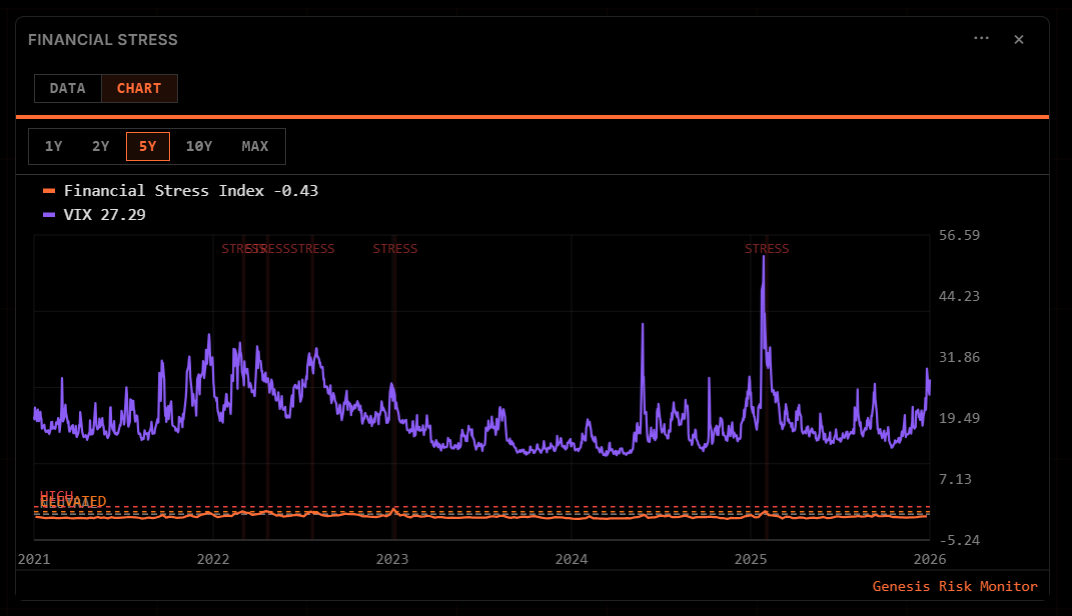
Task: Click the 2024 x-axis label
Action: (x=571, y=558)
